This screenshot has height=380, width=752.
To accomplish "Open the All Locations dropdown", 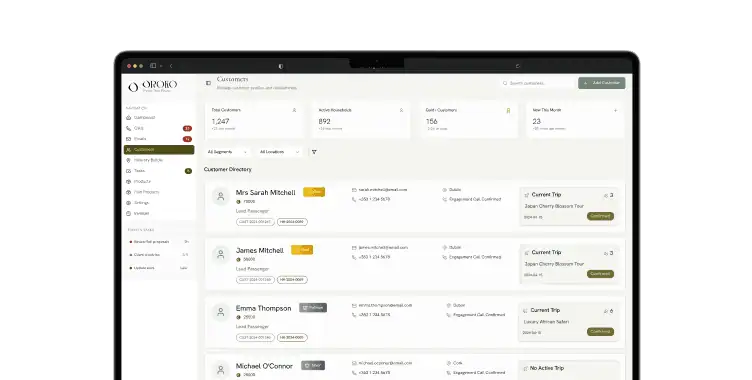I will tap(279, 152).
